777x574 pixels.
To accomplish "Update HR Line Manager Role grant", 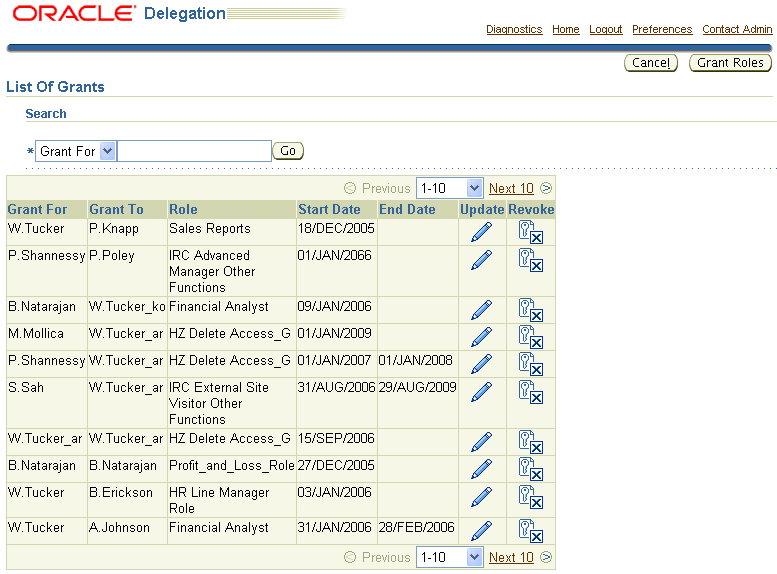I will tap(481, 497).
